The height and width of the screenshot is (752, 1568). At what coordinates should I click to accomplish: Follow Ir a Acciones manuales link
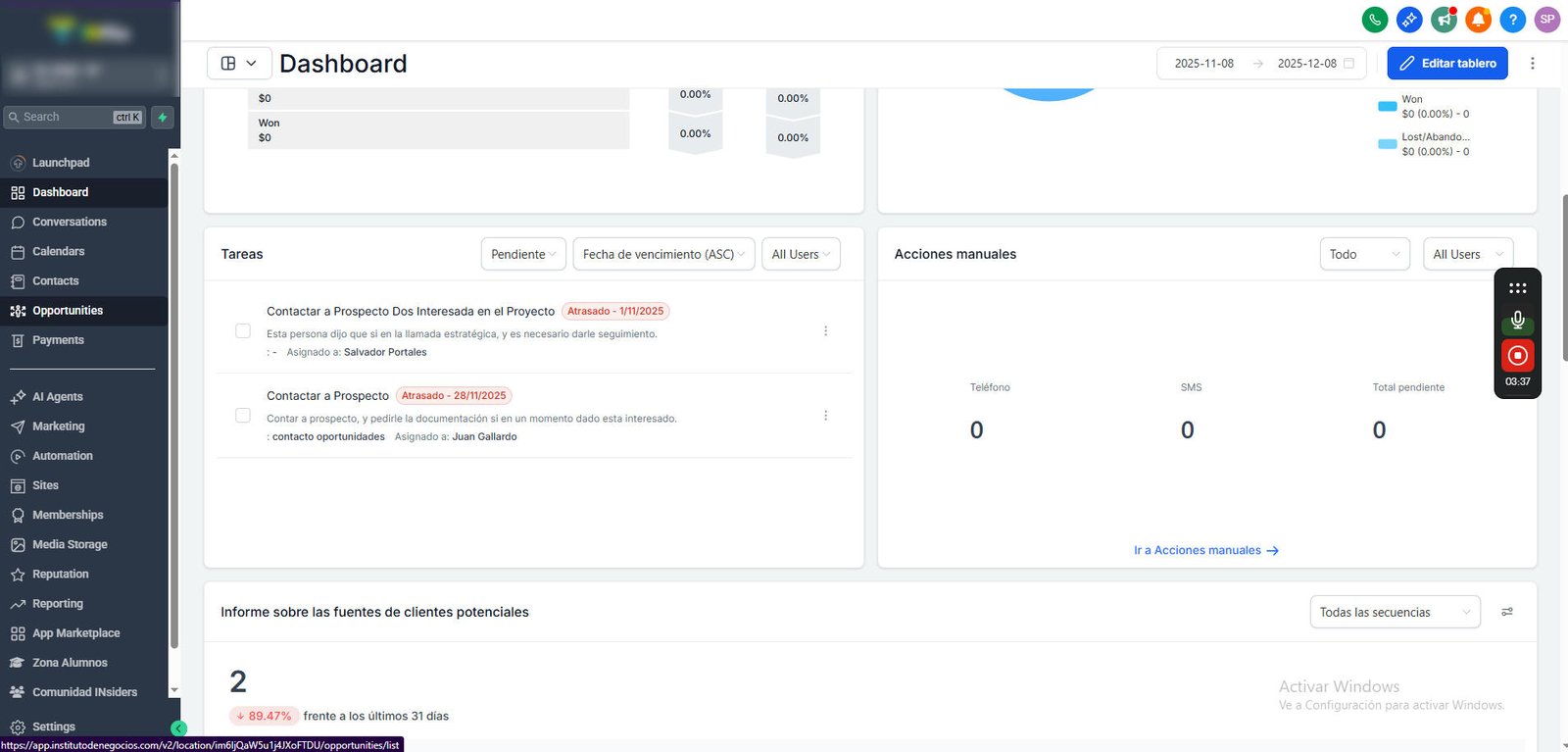click(x=1206, y=551)
